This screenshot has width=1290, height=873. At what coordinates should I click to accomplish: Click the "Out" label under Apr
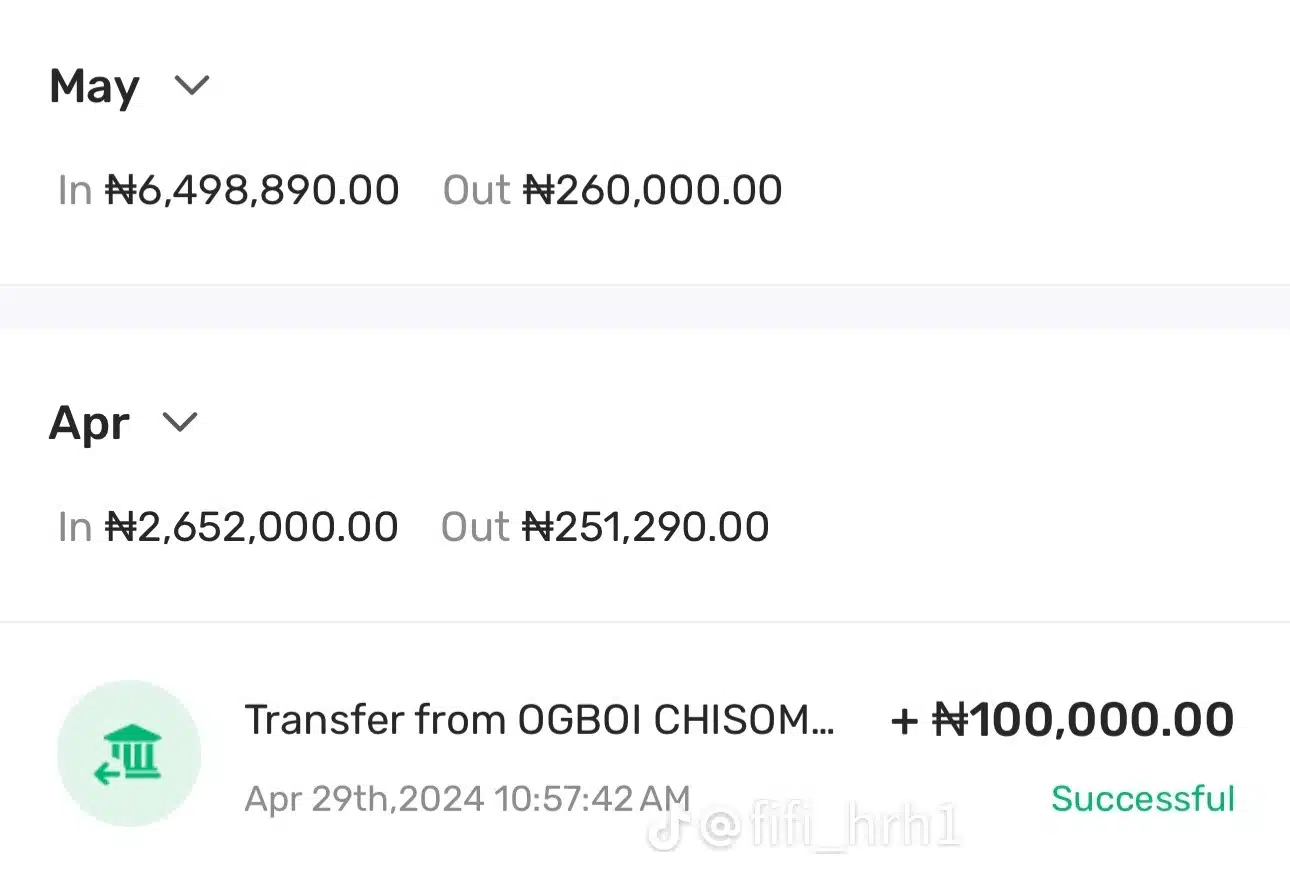pos(474,527)
